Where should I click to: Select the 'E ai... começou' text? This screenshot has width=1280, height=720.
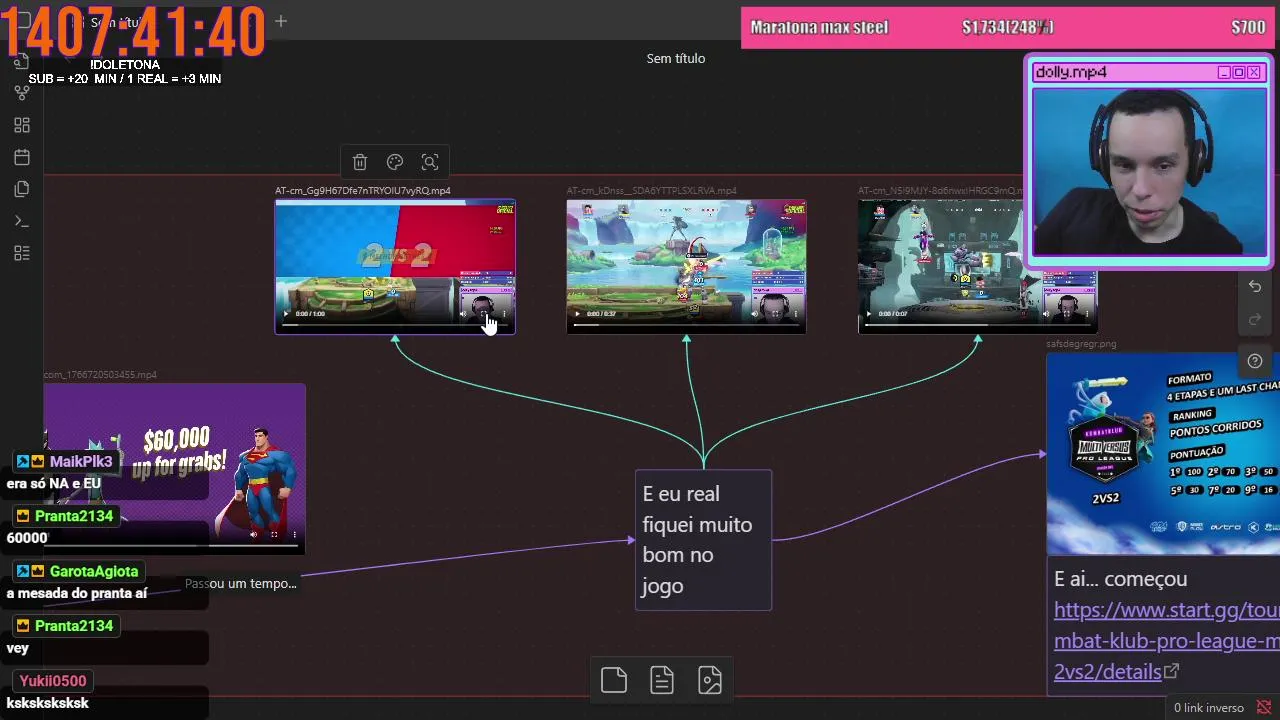(x=1120, y=579)
